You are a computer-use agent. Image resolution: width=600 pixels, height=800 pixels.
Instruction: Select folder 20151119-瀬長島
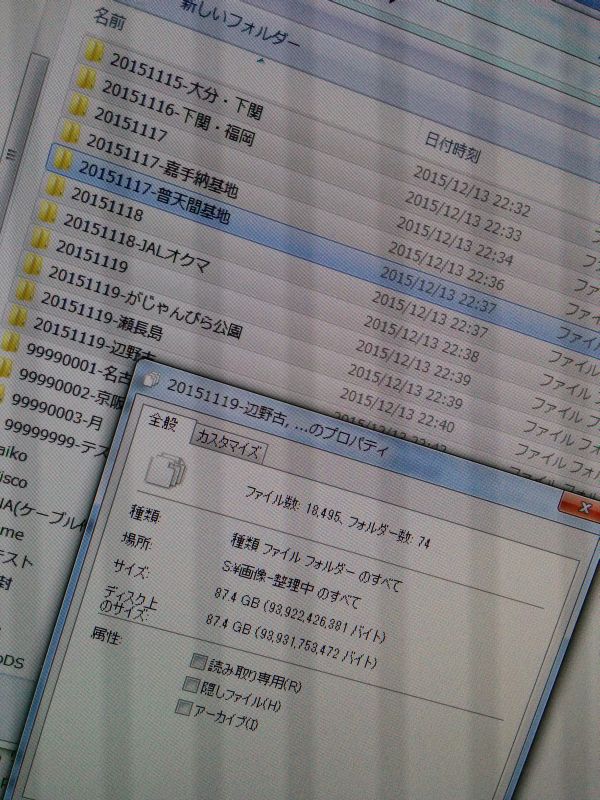[102, 316]
